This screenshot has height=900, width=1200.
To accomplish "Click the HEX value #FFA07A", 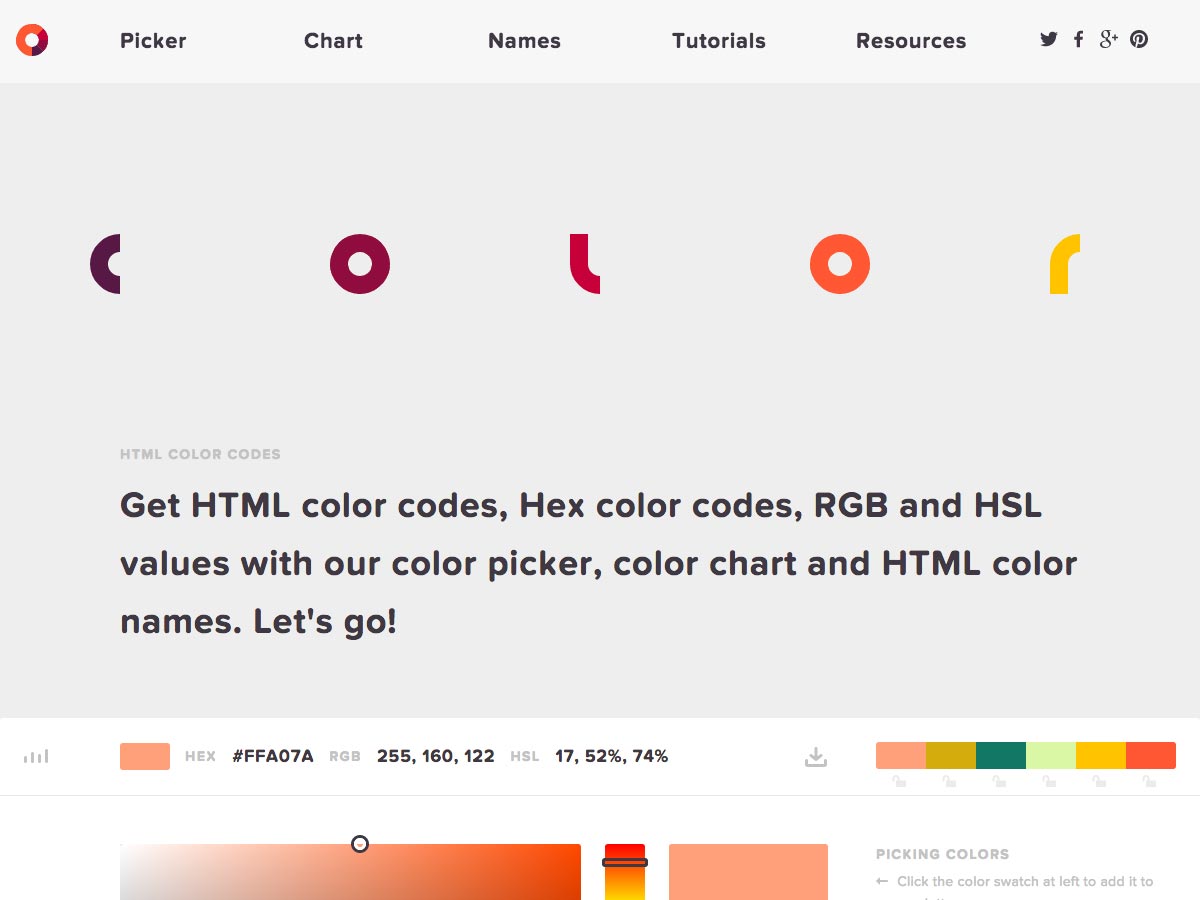I will click(x=273, y=756).
